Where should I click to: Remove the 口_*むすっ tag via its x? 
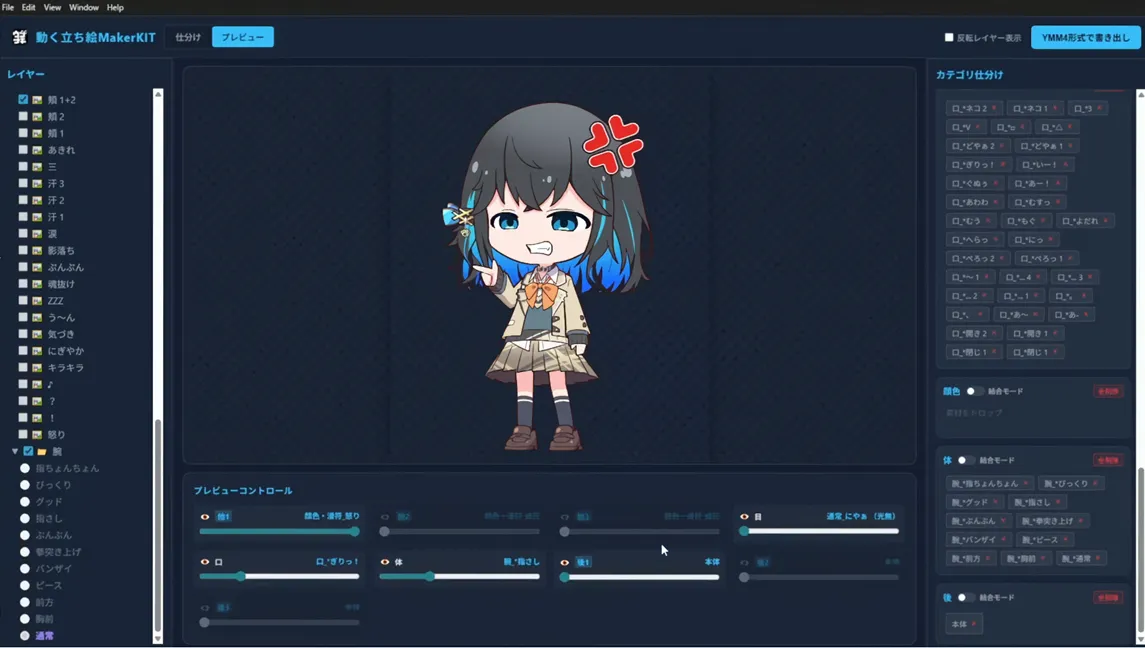(1057, 202)
